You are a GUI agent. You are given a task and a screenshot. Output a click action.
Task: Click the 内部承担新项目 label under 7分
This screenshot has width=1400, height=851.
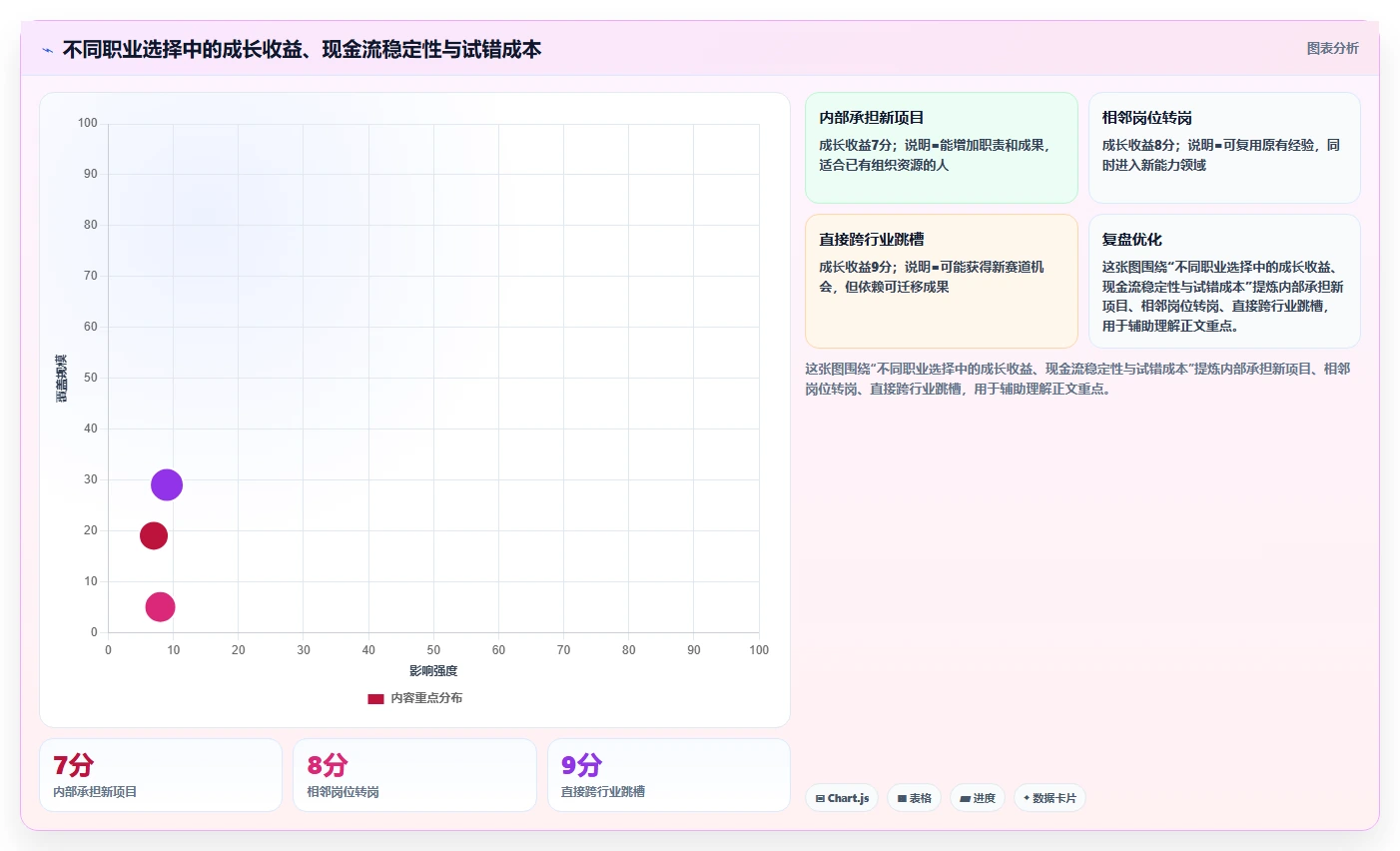coord(95,792)
